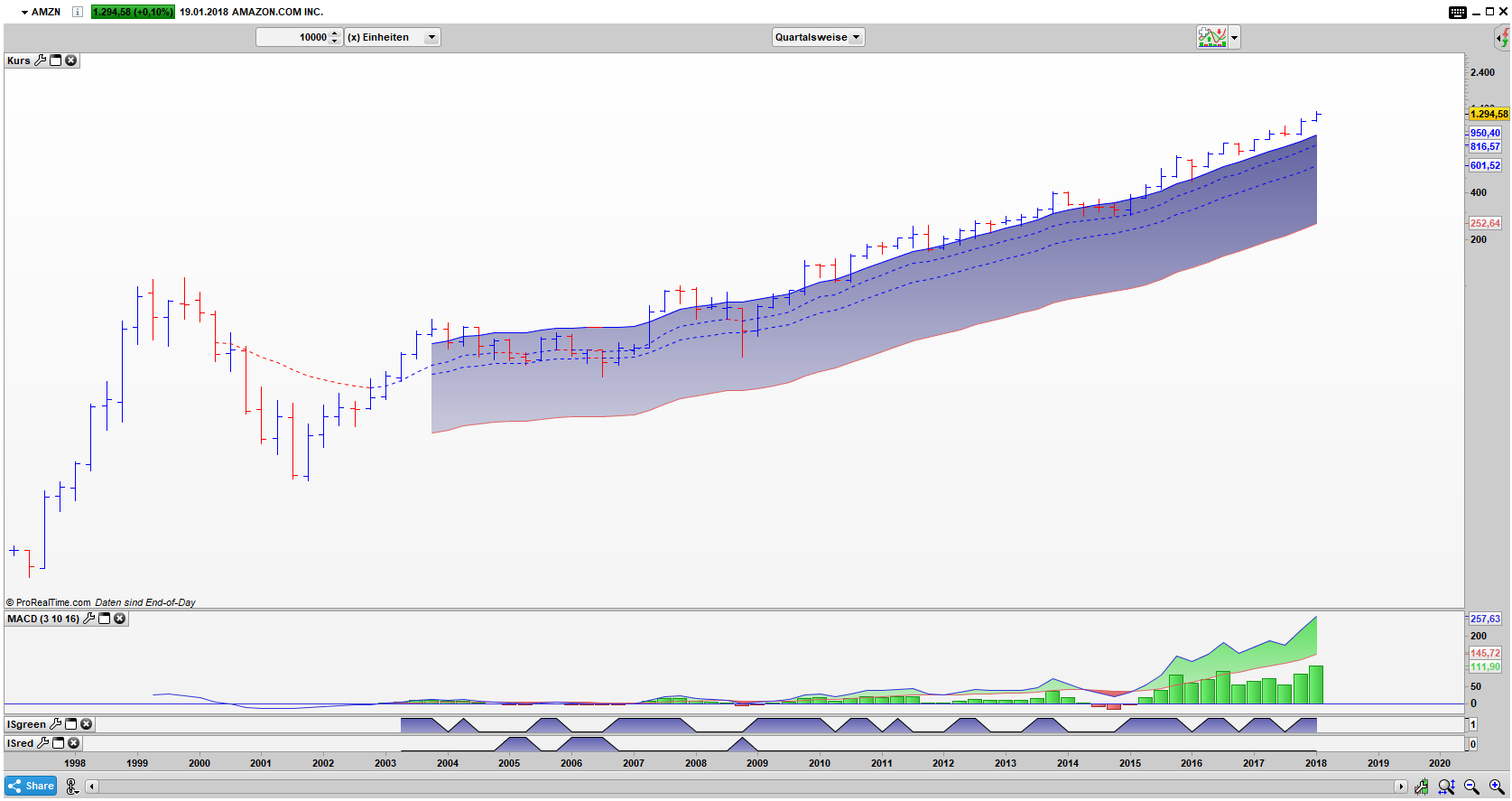Maximize the MACD indicator panel
The height and width of the screenshot is (801, 1512).
(105, 619)
